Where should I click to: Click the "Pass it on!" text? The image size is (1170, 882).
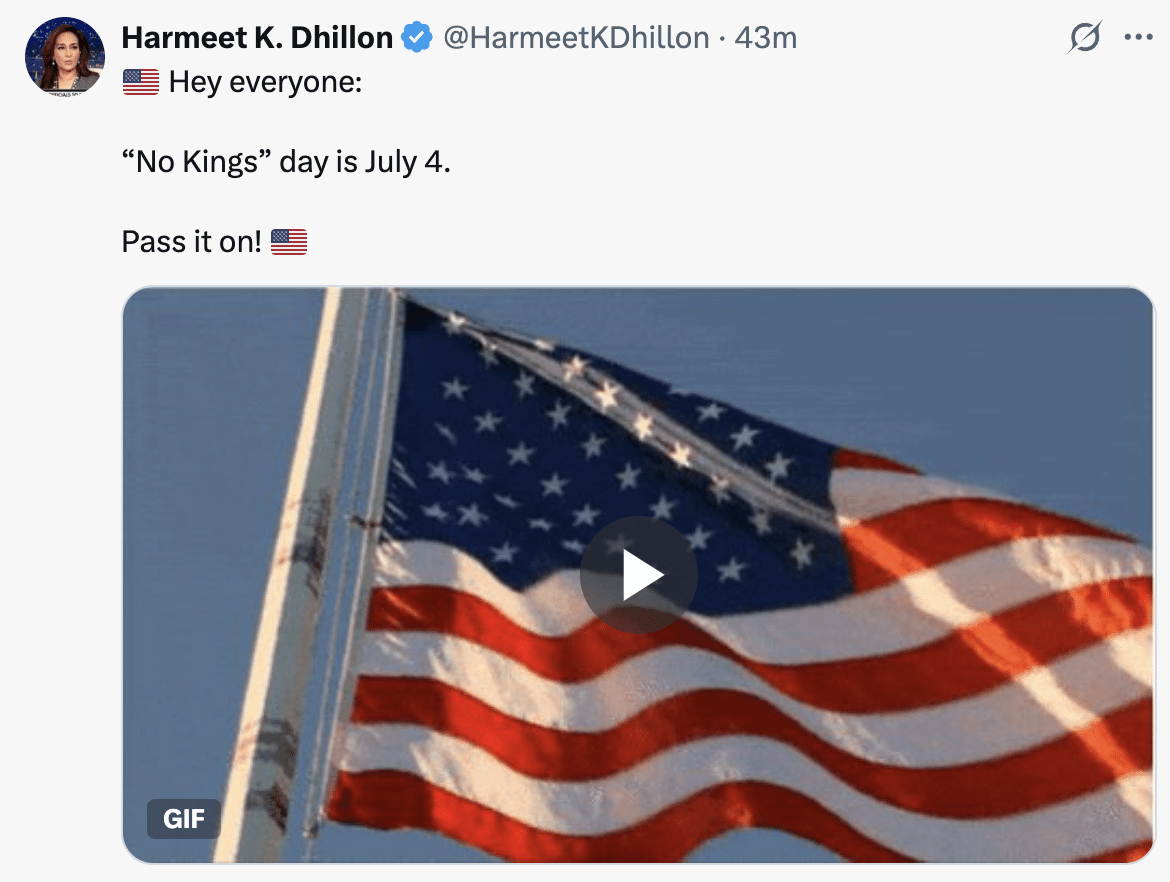(x=192, y=242)
